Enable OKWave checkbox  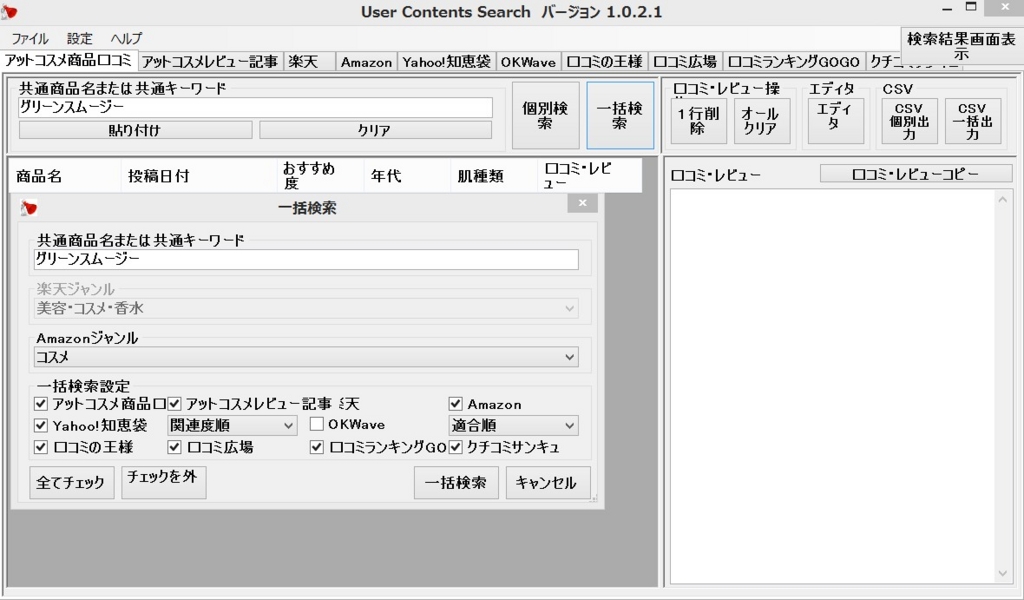coord(317,424)
